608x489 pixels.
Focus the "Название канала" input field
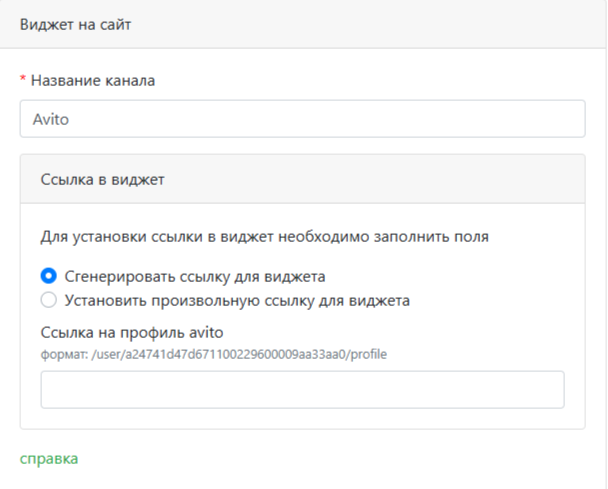coord(302,117)
